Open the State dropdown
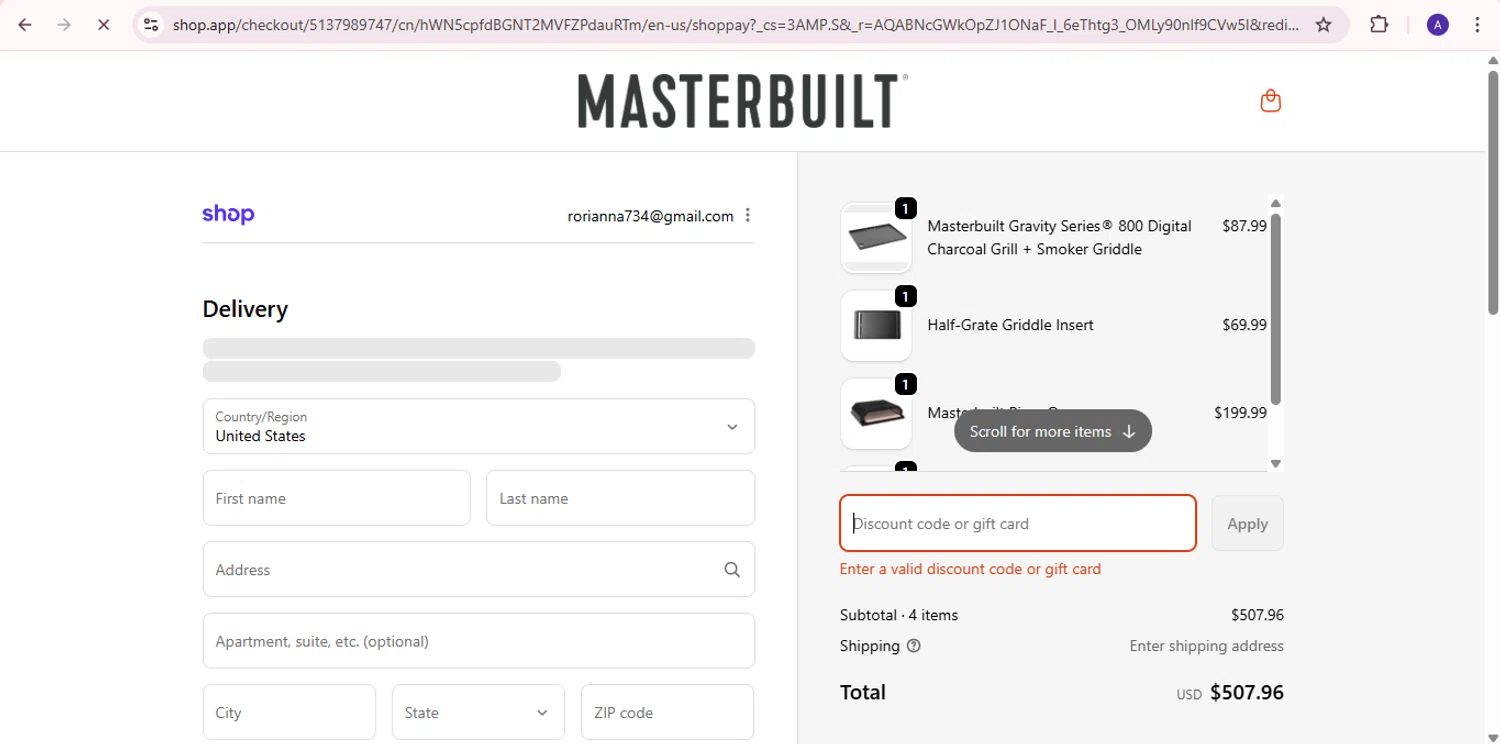The width and height of the screenshot is (1500, 744). [x=478, y=712]
